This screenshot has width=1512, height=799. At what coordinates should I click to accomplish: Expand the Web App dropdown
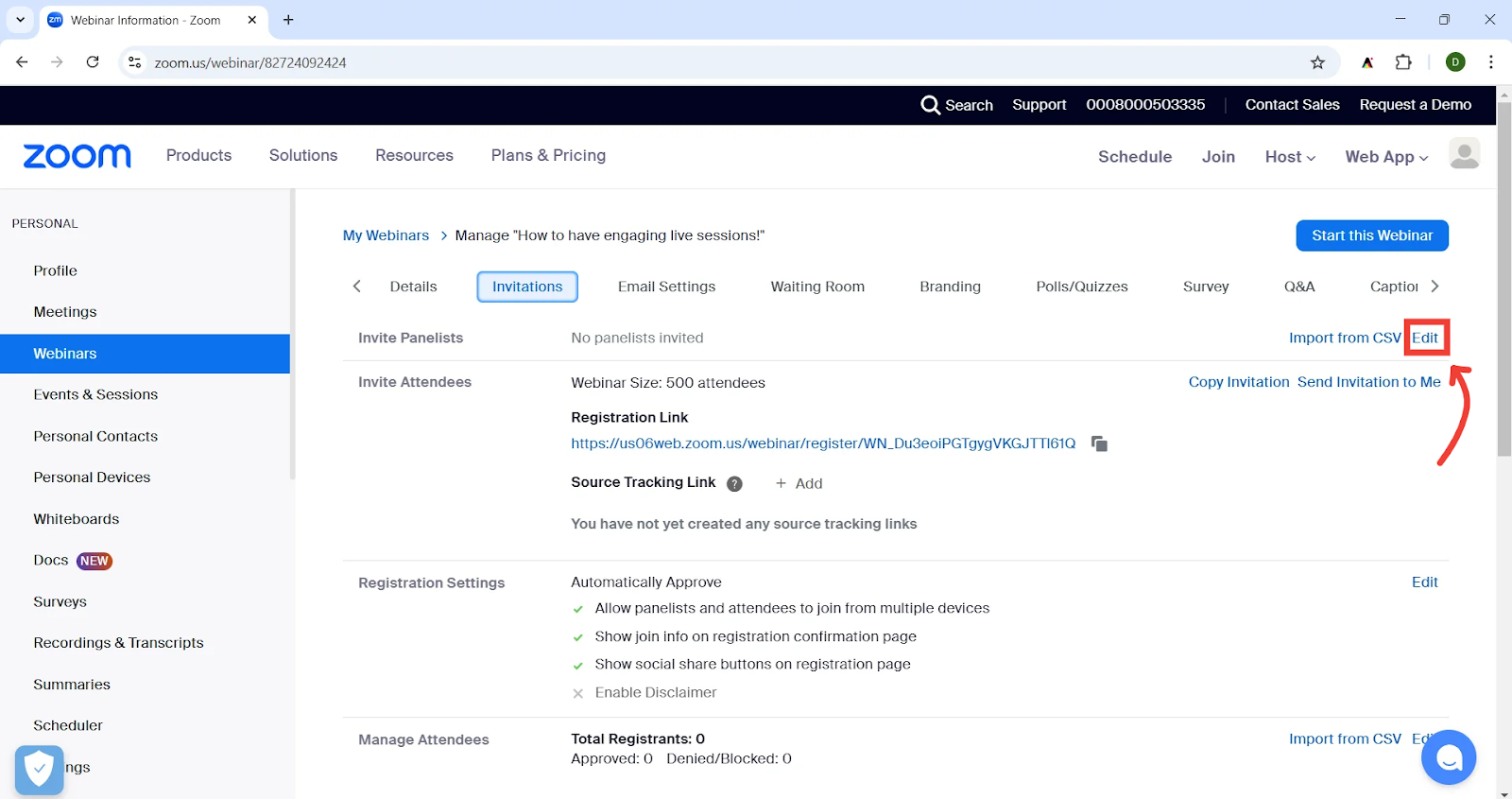point(1386,157)
